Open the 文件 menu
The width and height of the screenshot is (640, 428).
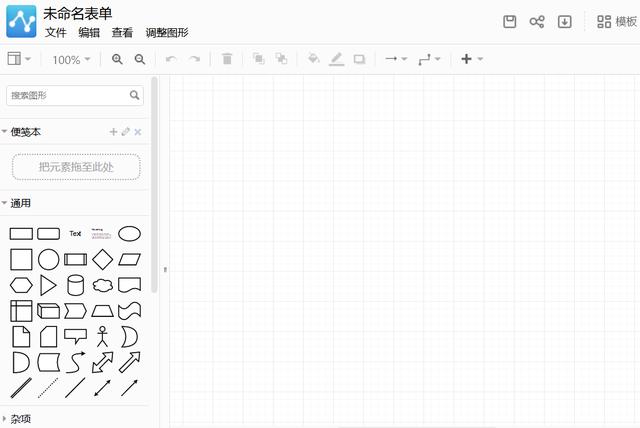tap(56, 32)
